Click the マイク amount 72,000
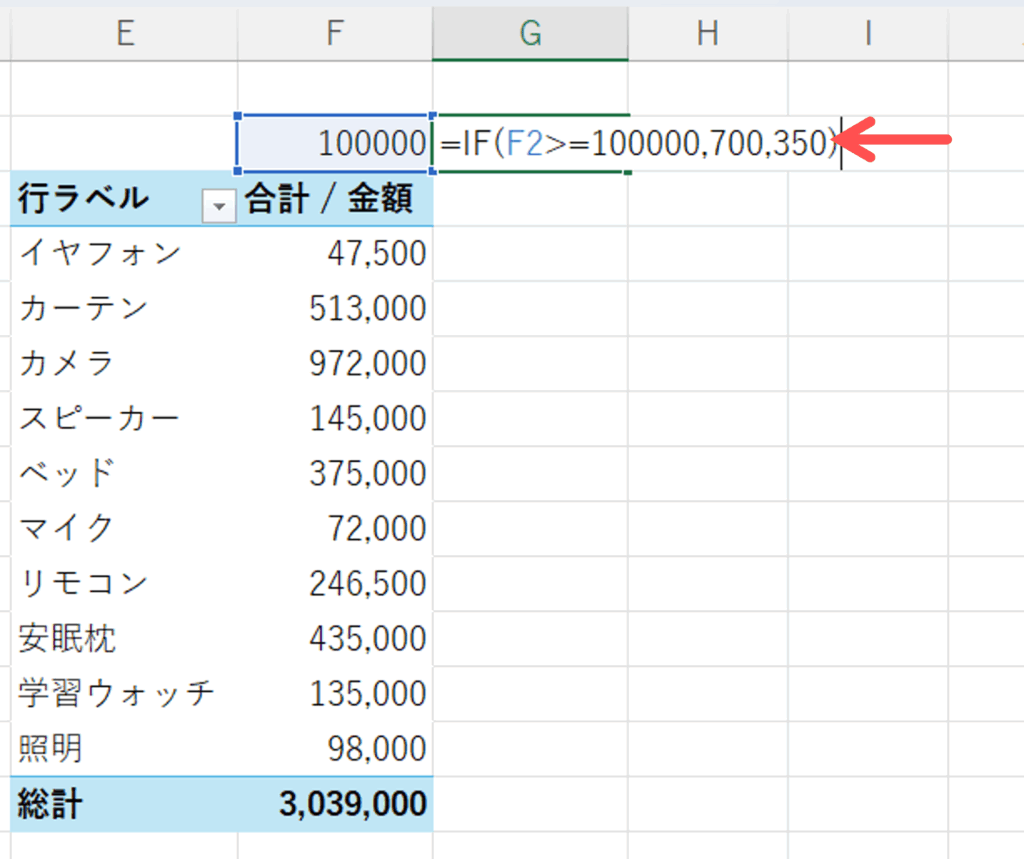The width and height of the screenshot is (1024, 859). point(376,529)
